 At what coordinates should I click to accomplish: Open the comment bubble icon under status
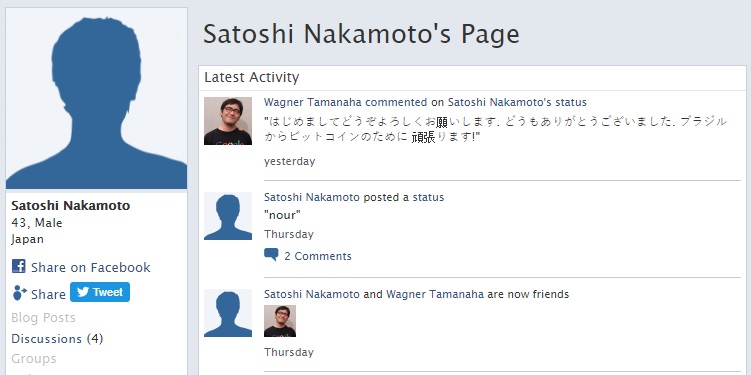271,255
